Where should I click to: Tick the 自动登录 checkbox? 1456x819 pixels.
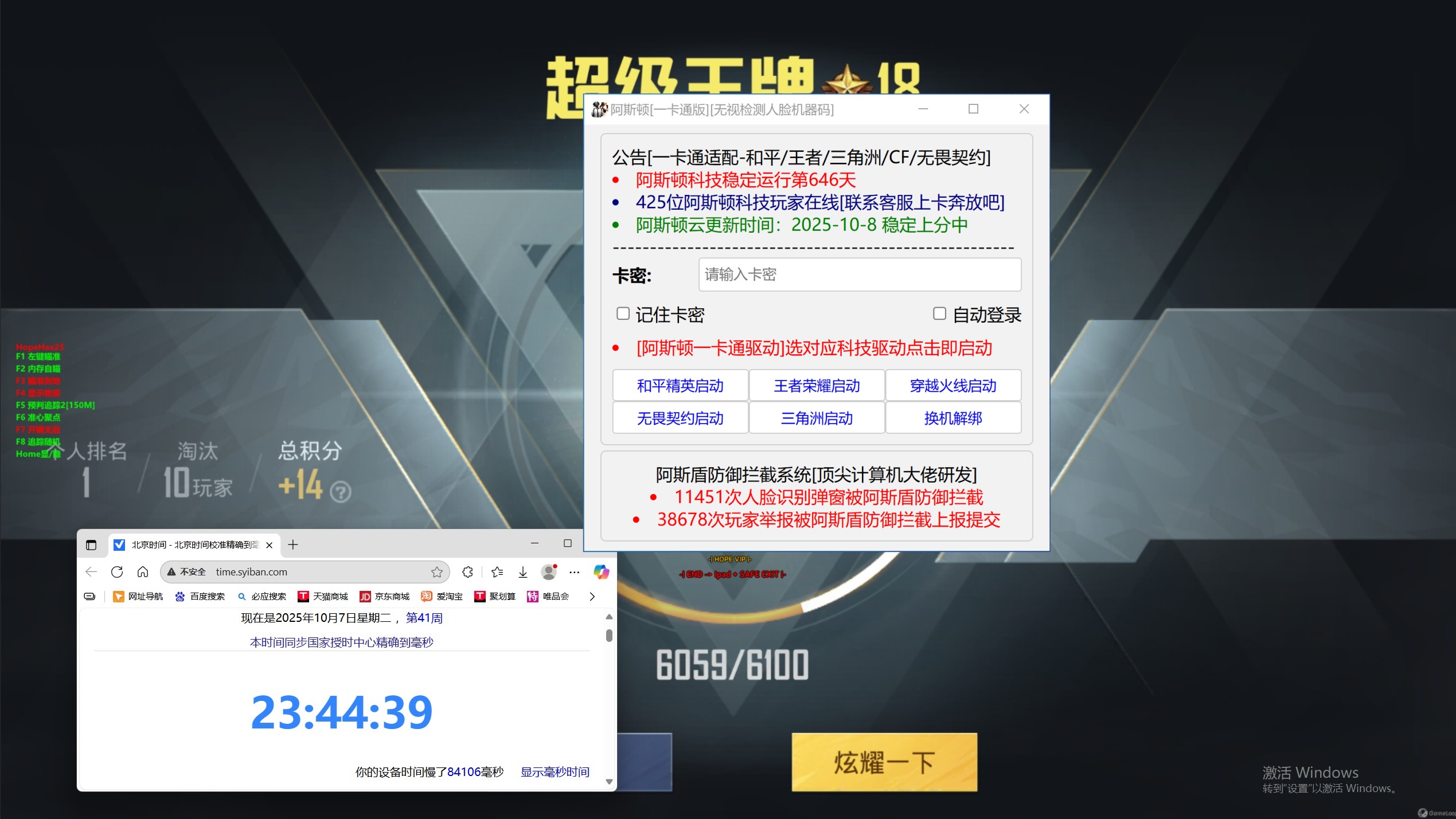coord(939,314)
